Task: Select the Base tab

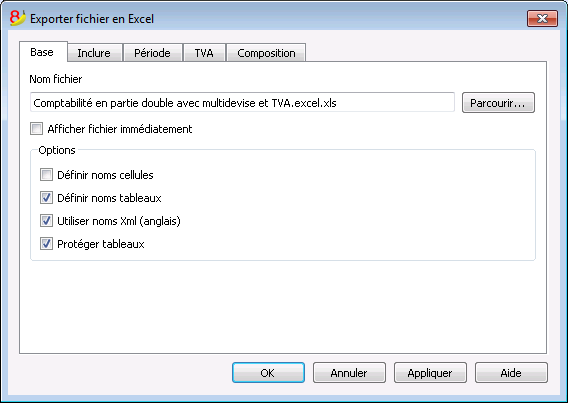Action: [43, 52]
